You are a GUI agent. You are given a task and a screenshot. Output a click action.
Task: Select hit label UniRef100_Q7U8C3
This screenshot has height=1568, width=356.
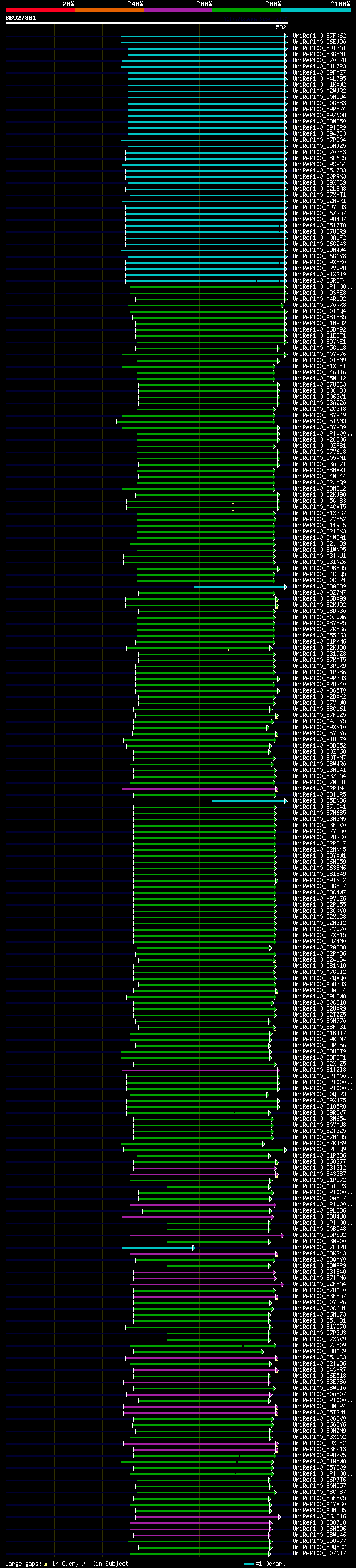(x=319, y=385)
